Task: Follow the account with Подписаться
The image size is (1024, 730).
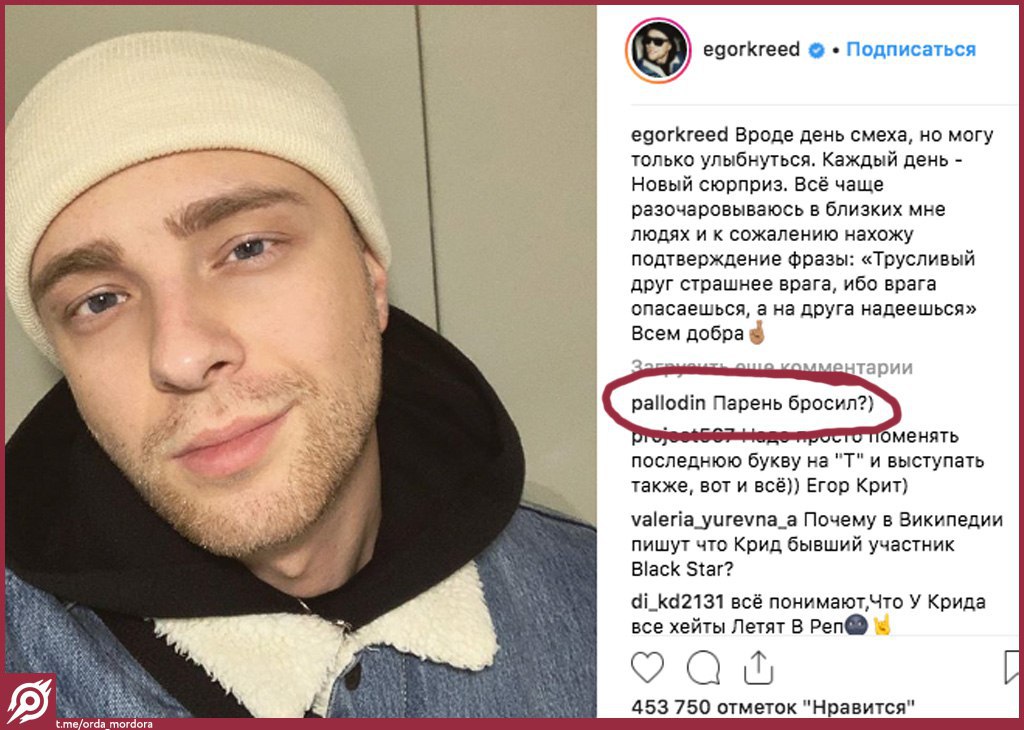Action: 911,50
